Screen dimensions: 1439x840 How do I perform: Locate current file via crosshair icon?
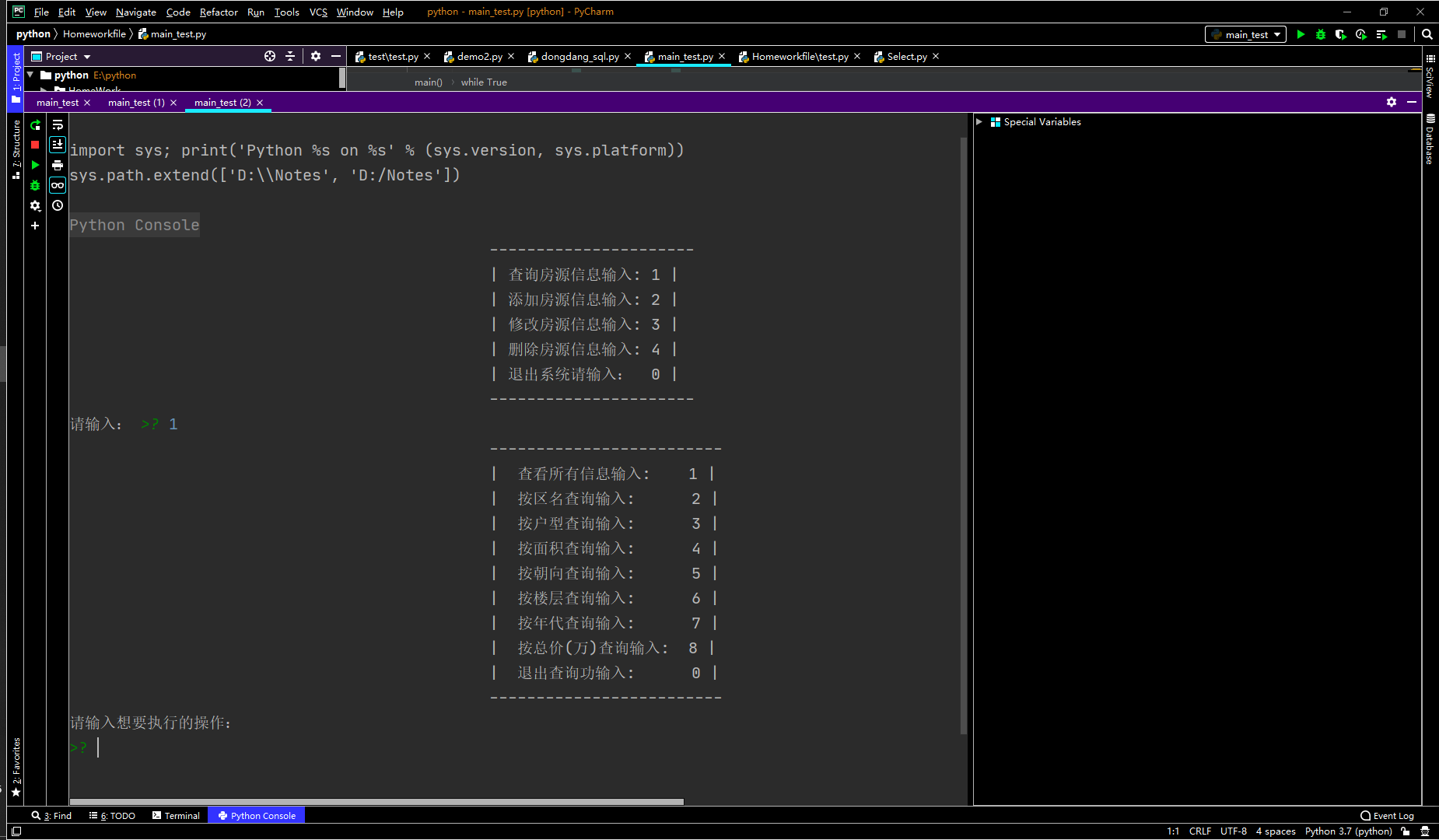coord(270,56)
